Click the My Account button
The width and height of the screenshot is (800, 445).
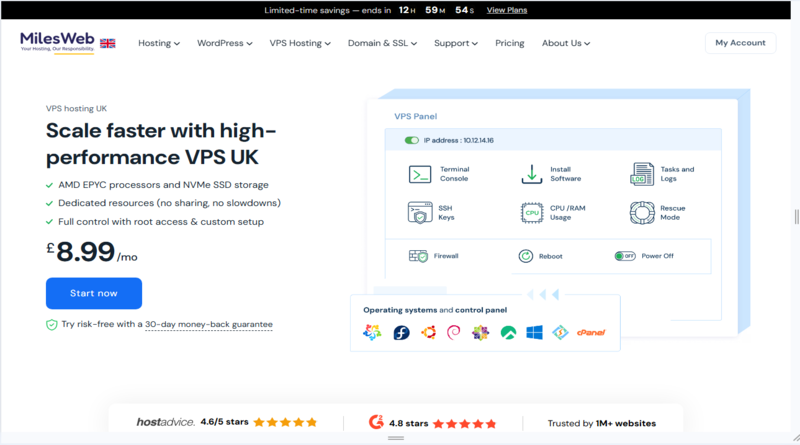(x=740, y=43)
